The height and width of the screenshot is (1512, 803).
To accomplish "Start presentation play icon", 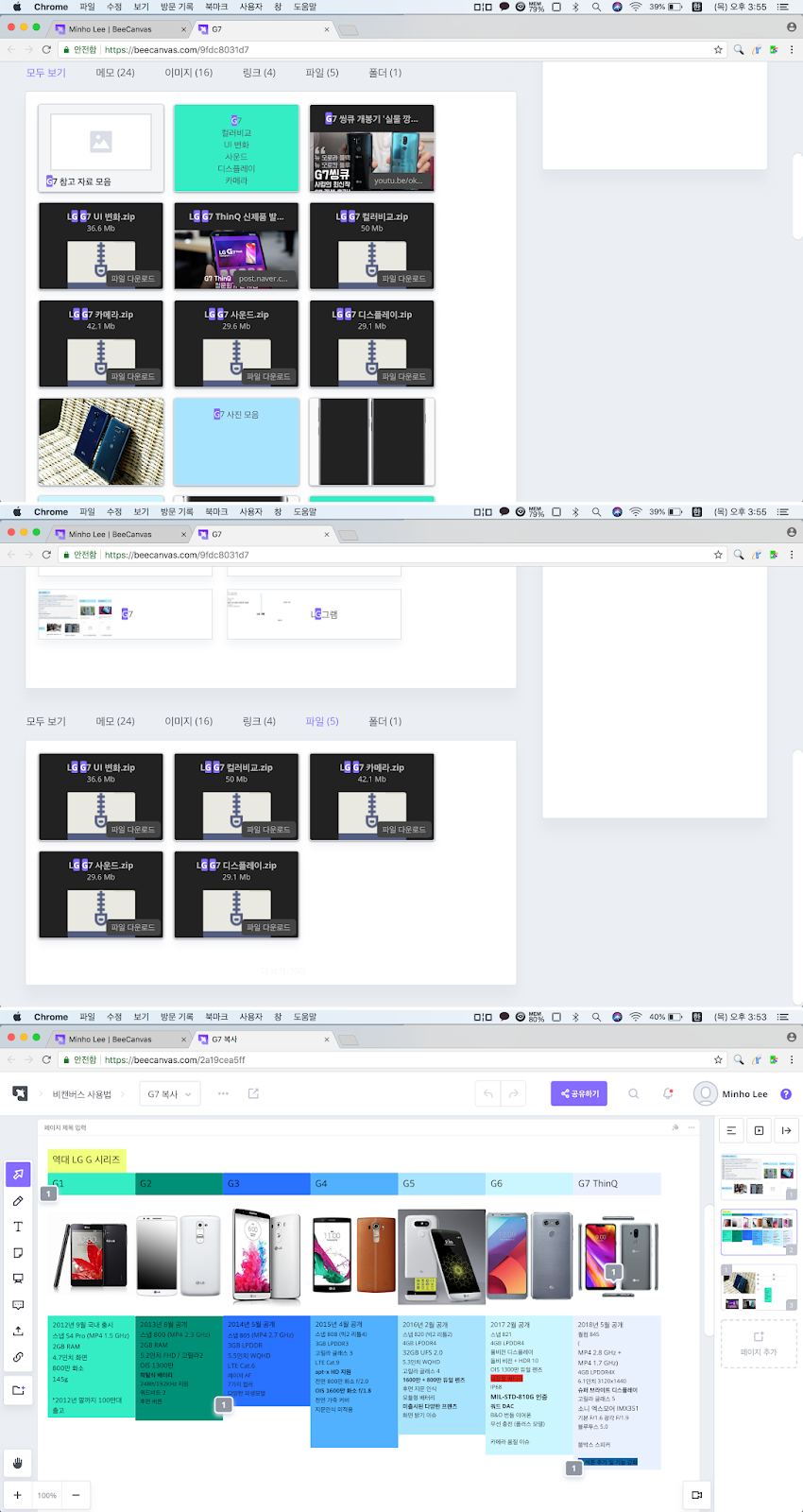I will (759, 1130).
